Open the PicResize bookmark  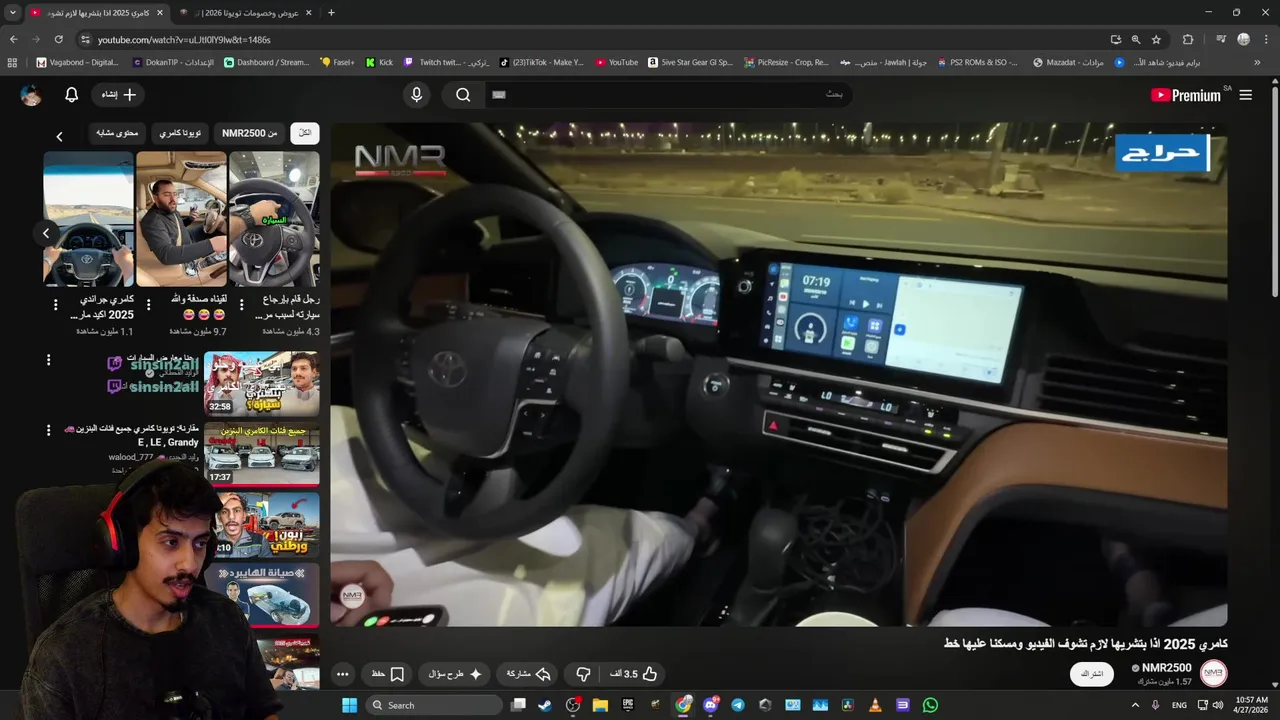coord(786,62)
